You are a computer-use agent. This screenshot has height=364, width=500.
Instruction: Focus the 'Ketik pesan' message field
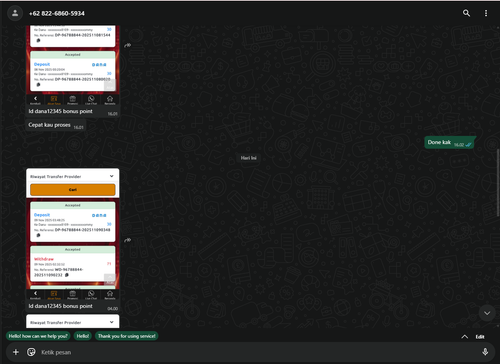pyautogui.click(x=258, y=352)
